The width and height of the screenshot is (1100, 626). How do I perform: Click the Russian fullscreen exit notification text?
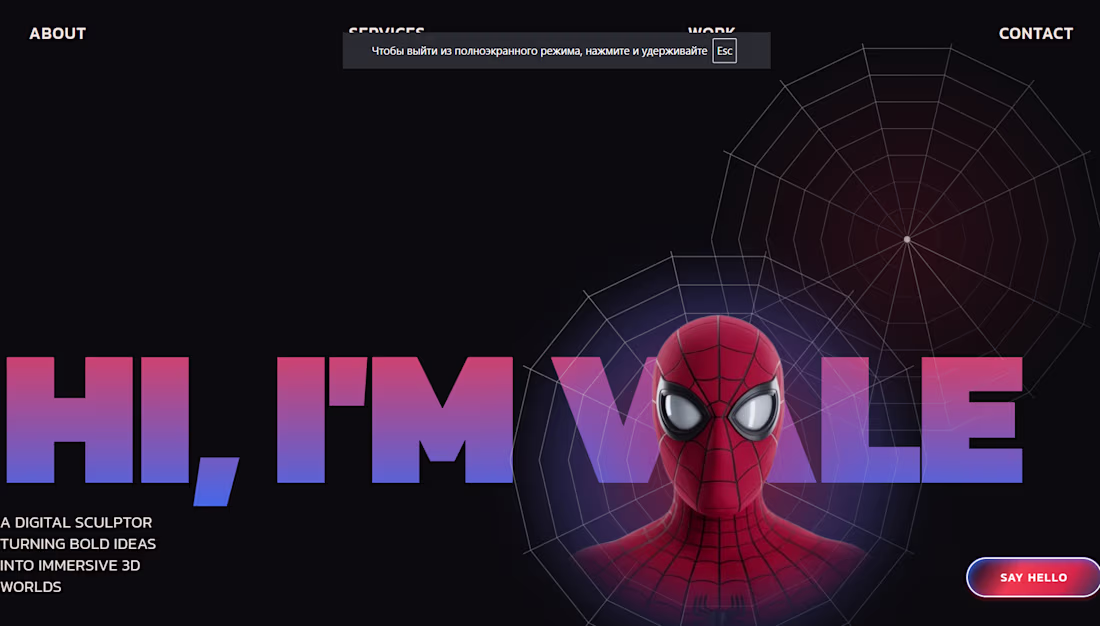coord(539,51)
